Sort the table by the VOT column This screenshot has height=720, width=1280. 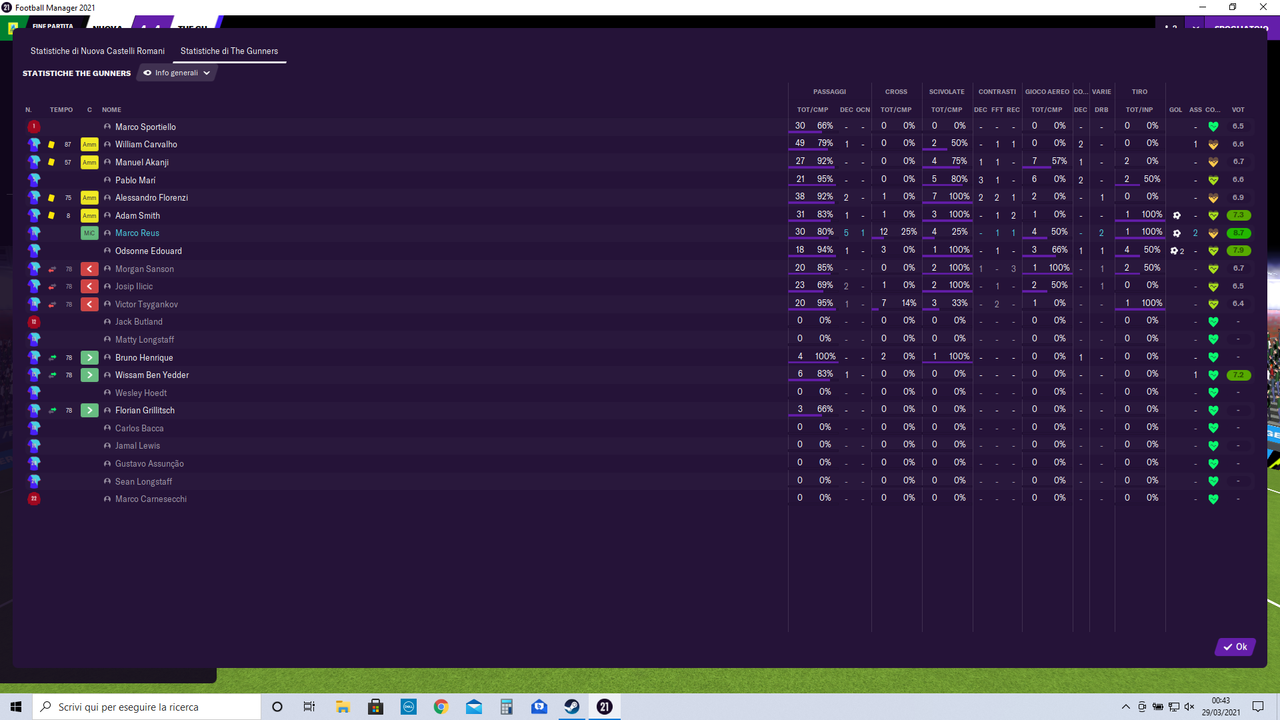(x=1238, y=109)
